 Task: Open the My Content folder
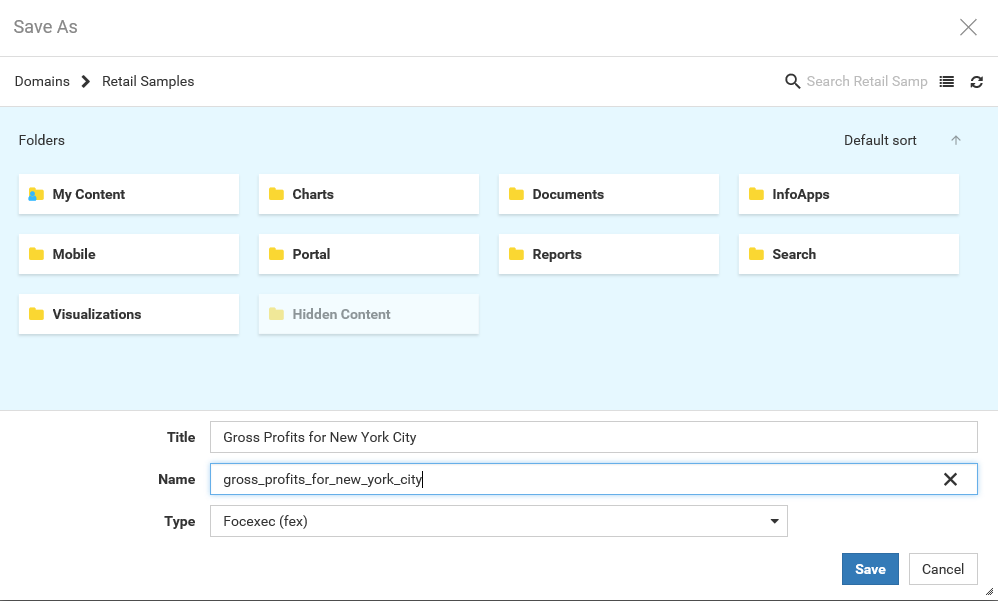[x=129, y=194]
